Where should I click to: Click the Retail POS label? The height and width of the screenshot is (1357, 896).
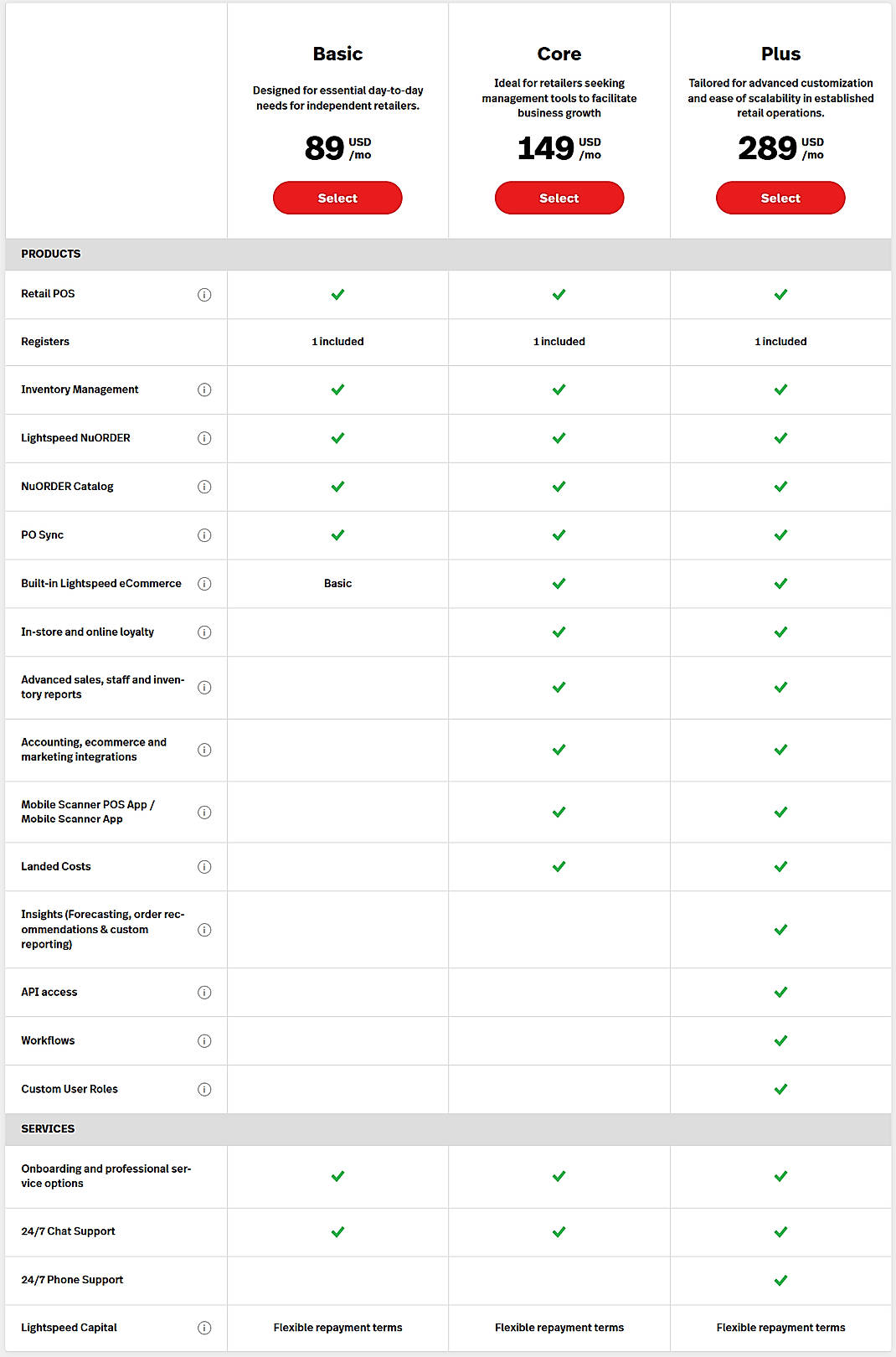48,294
